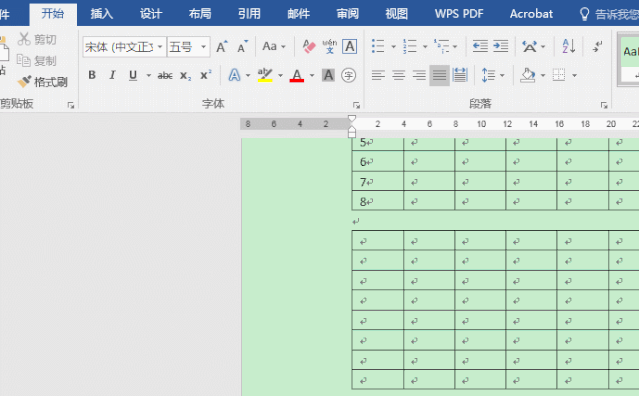Open the 视图 (View) tab

click(397, 14)
